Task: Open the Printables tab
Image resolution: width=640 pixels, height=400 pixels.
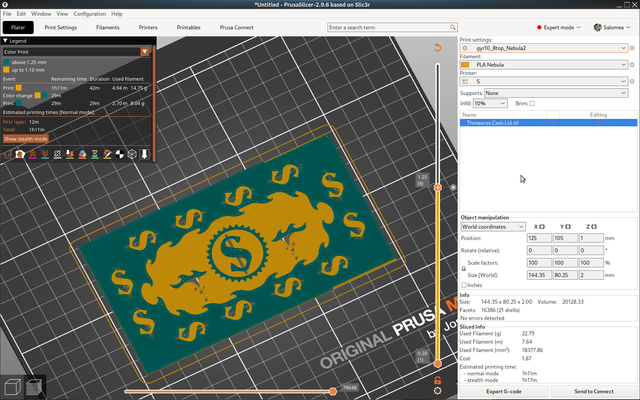Action: 188,27
